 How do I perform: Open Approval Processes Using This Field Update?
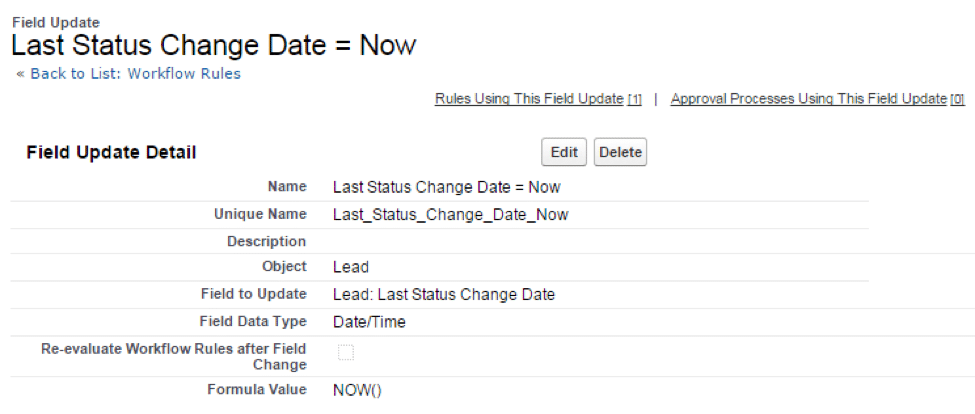[x=808, y=99]
